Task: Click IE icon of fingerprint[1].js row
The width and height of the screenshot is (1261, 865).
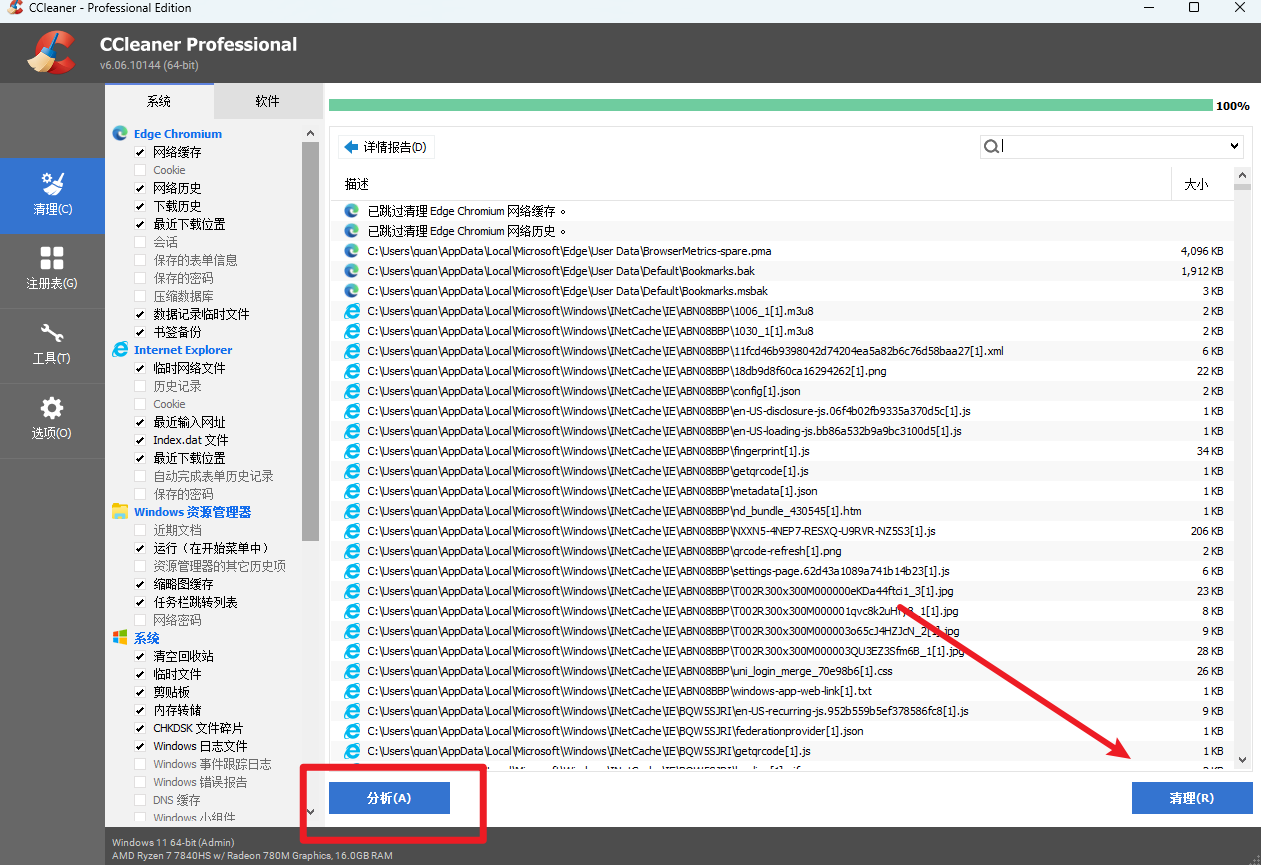Action: 352,451
